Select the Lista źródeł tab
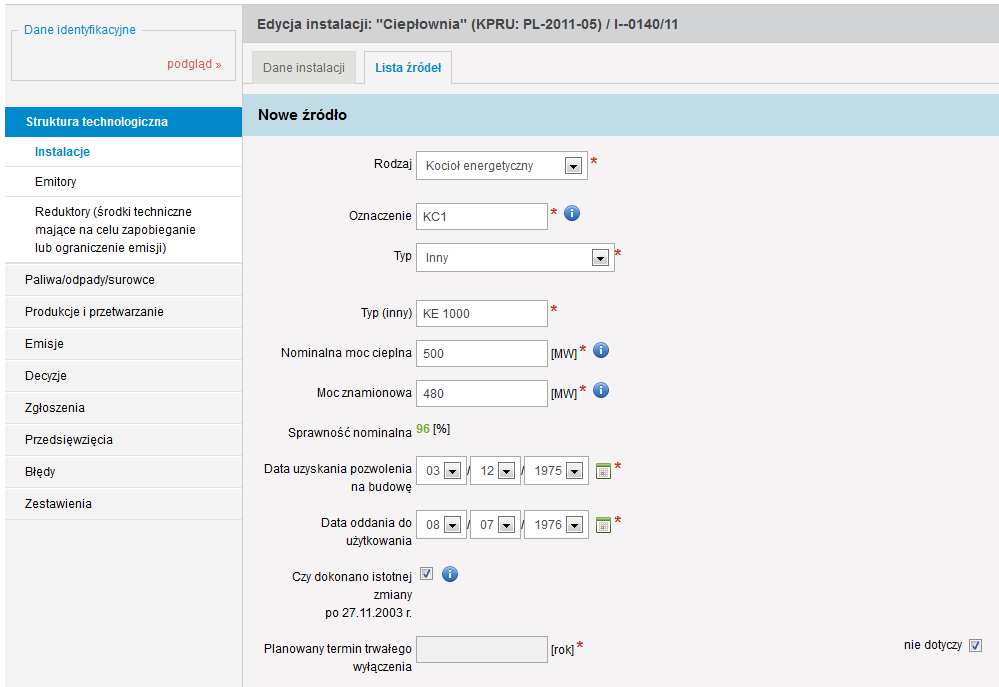 point(408,68)
